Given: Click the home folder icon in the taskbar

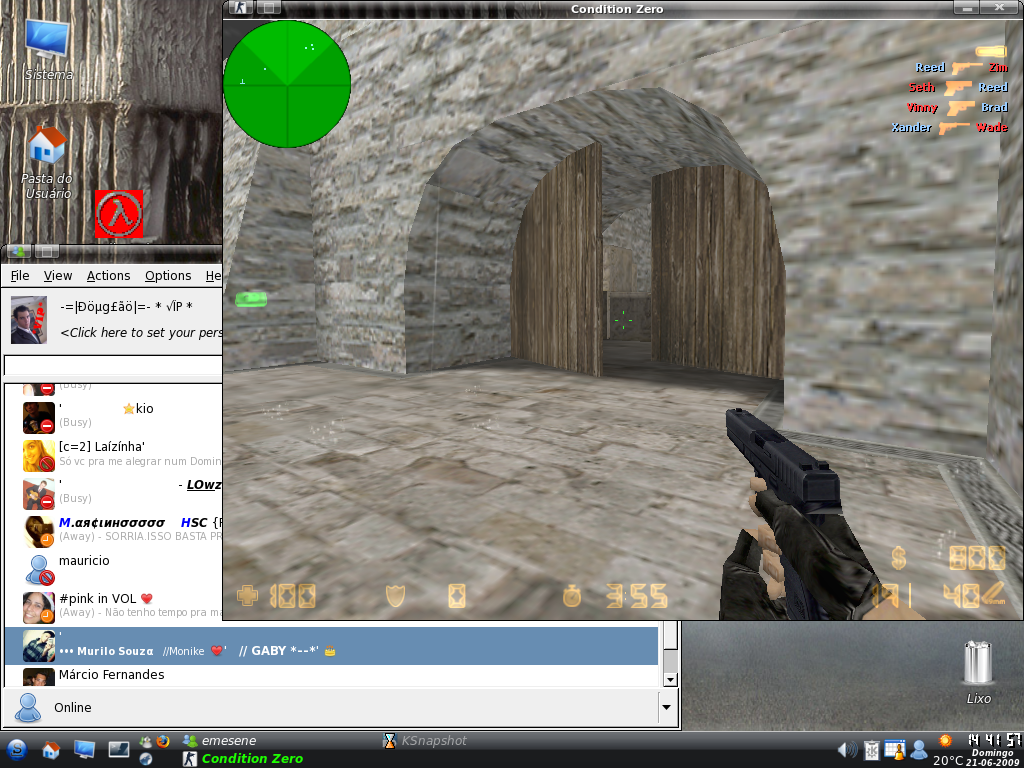Looking at the screenshot, I should click(51, 750).
